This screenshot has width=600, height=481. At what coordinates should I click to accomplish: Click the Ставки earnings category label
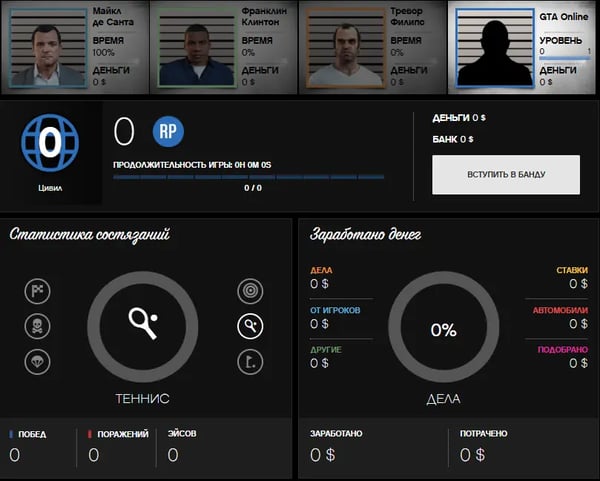tap(572, 270)
